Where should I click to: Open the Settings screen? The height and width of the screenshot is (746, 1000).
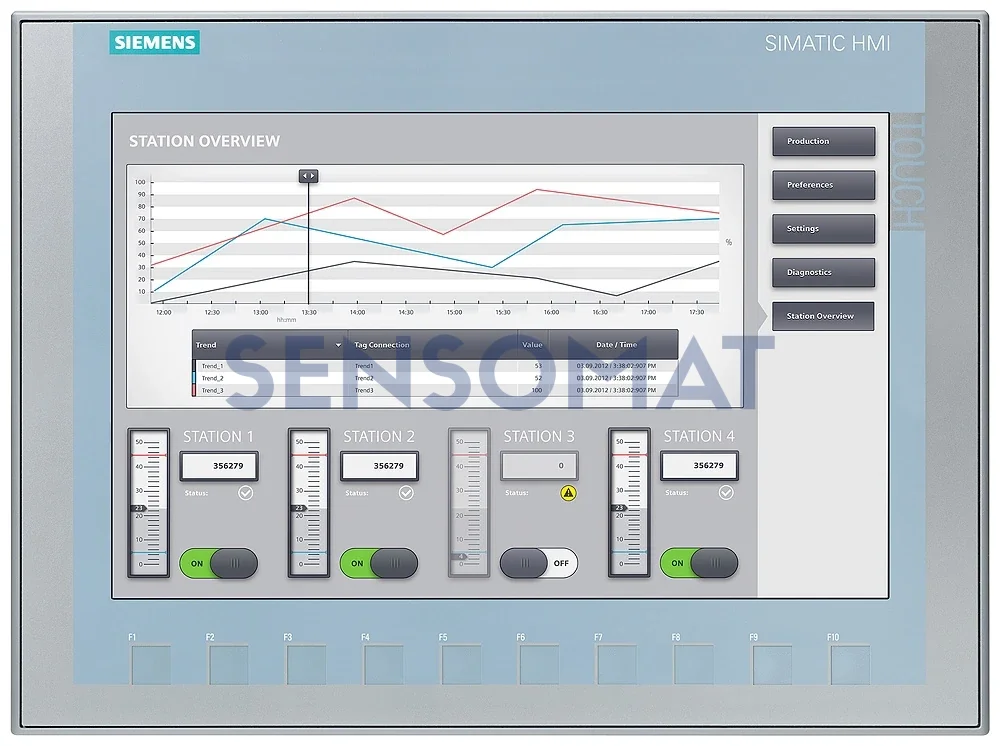tap(823, 229)
